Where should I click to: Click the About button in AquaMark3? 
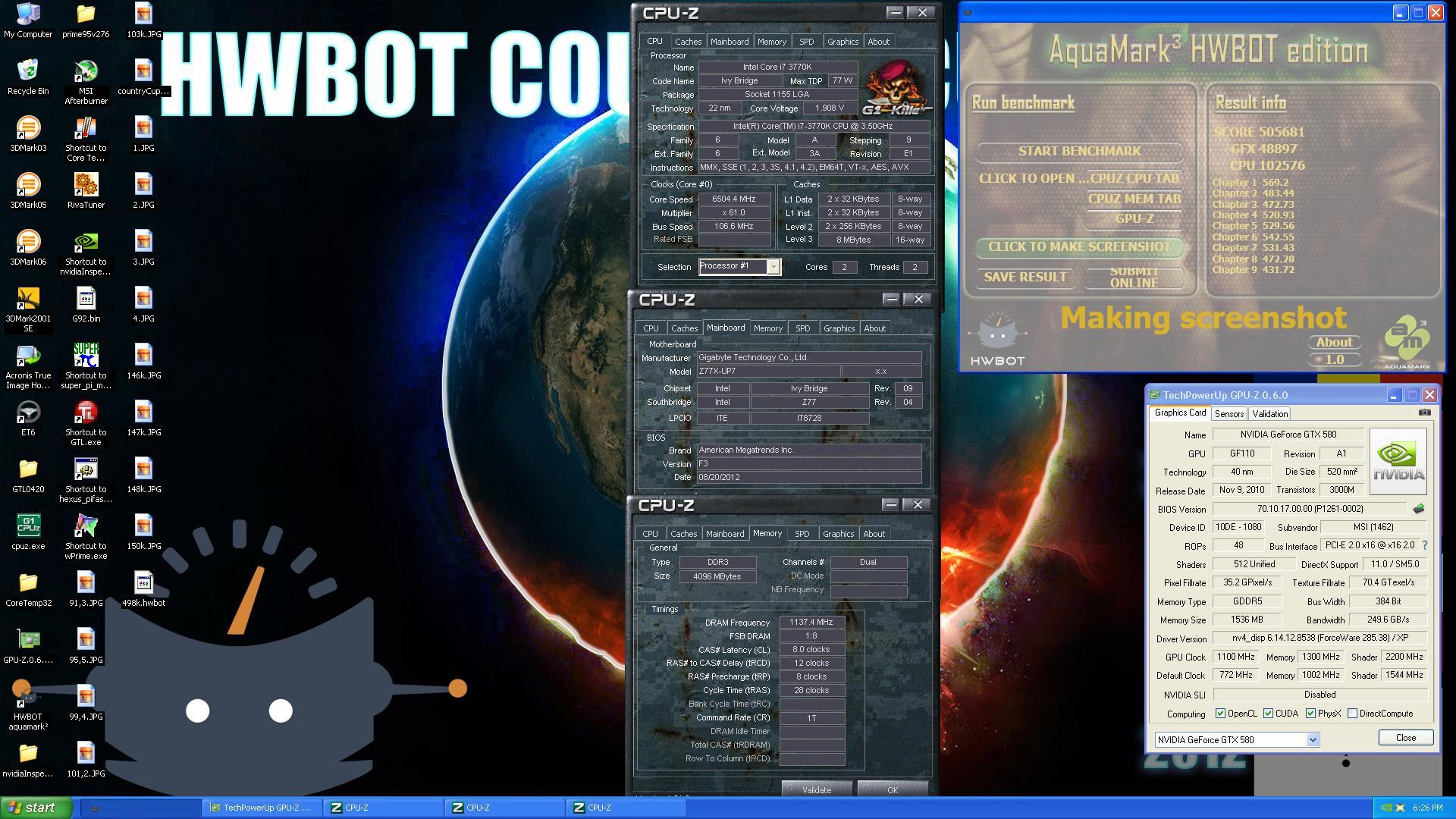1334,342
